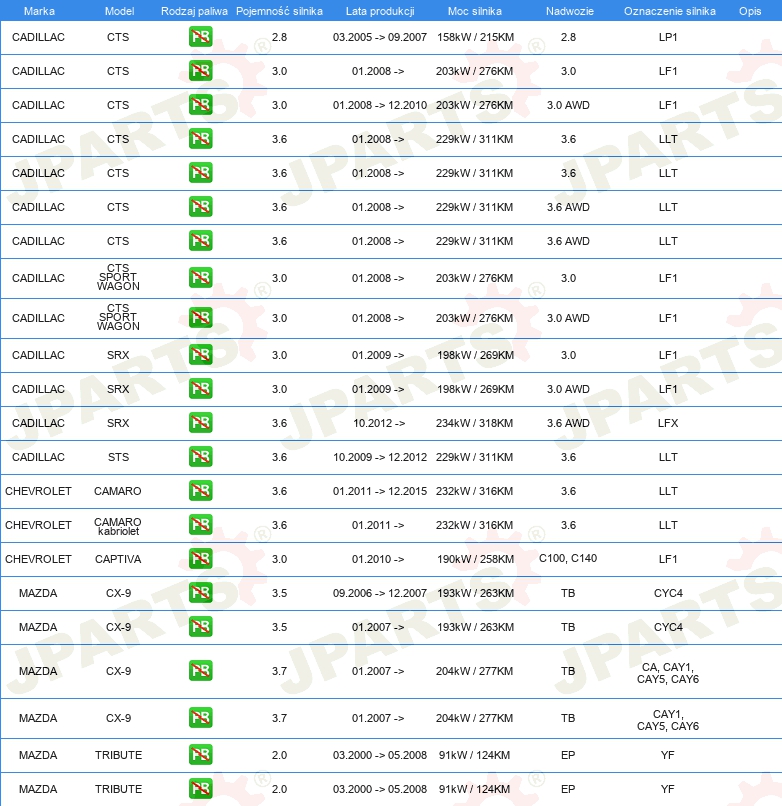The height and width of the screenshot is (806, 782).
Task: Select the model name STS
Action: pos(118,457)
